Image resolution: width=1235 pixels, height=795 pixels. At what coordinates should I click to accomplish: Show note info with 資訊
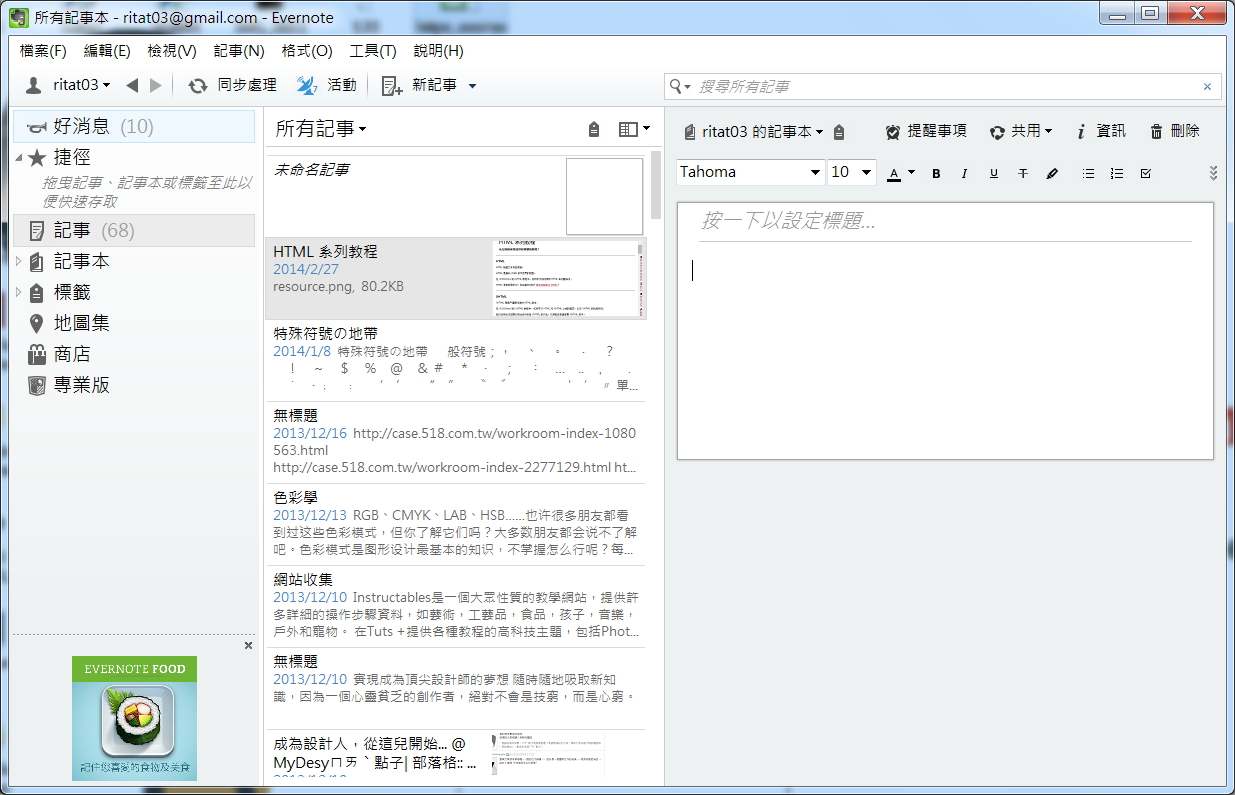pos(1101,131)
